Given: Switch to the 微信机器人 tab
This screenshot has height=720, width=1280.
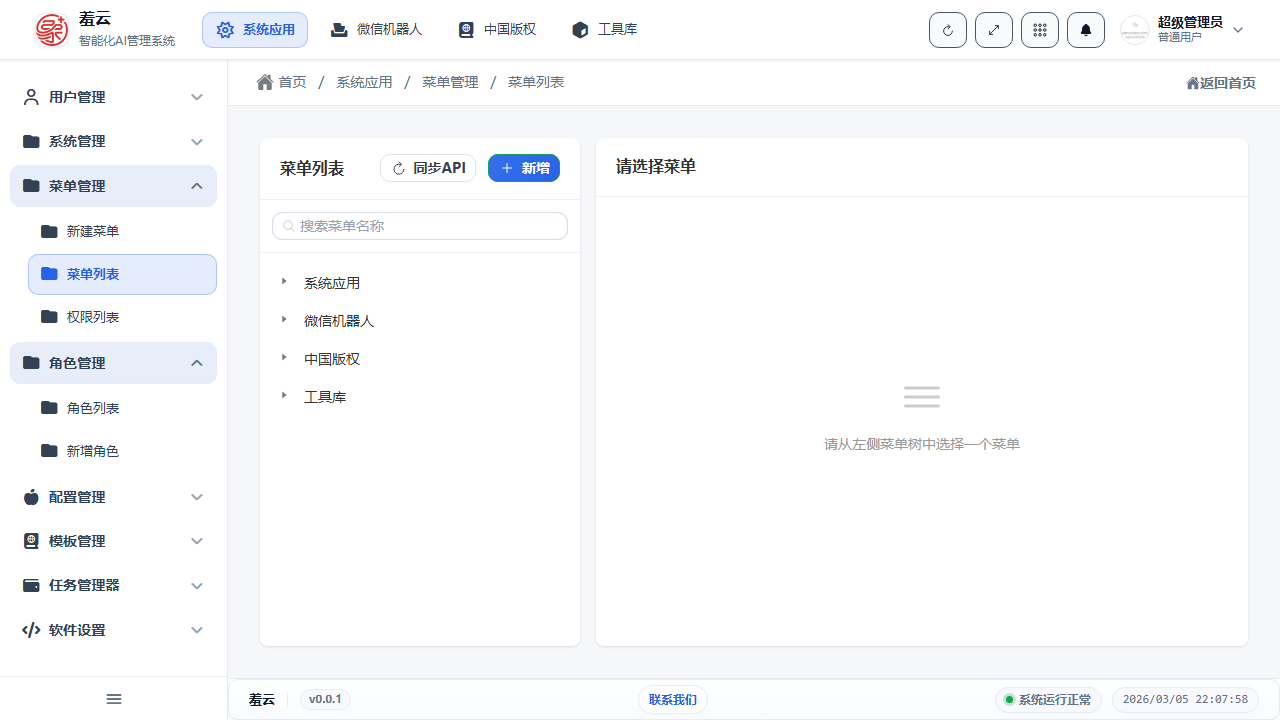Looking at the screenshot, I should [376, 29].
